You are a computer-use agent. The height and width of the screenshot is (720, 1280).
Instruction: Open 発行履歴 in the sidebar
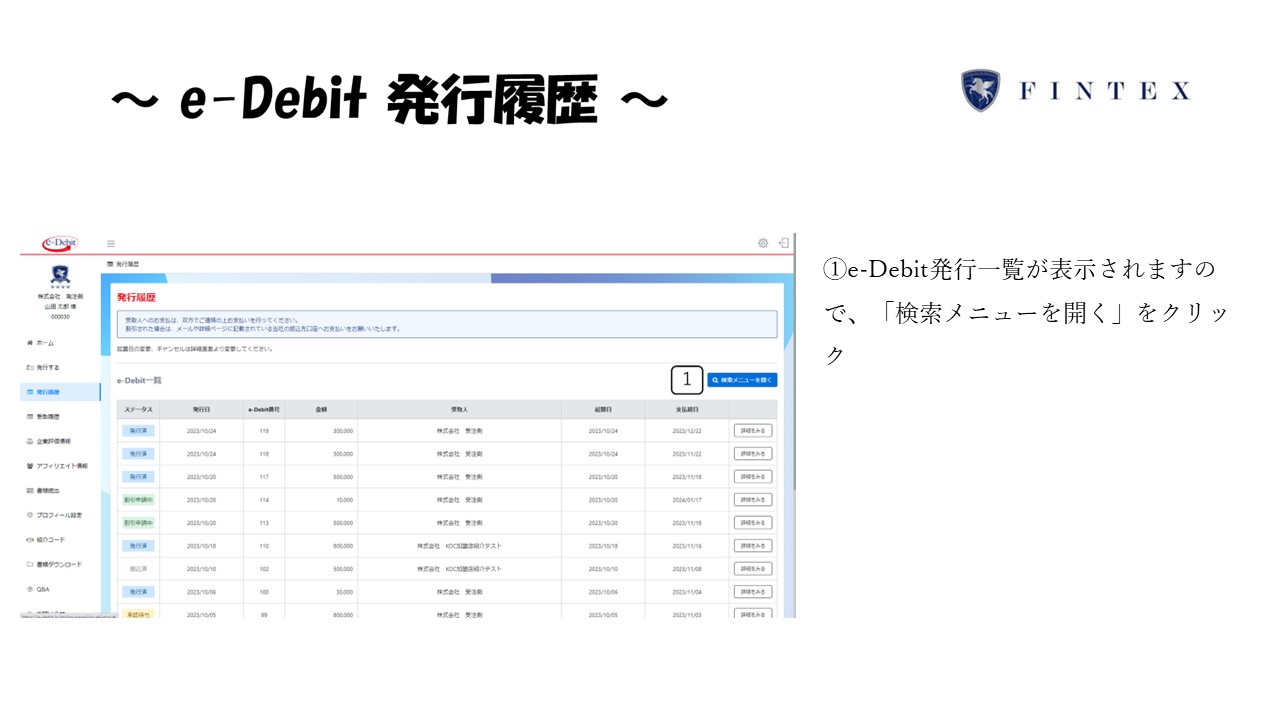point(60,392)
